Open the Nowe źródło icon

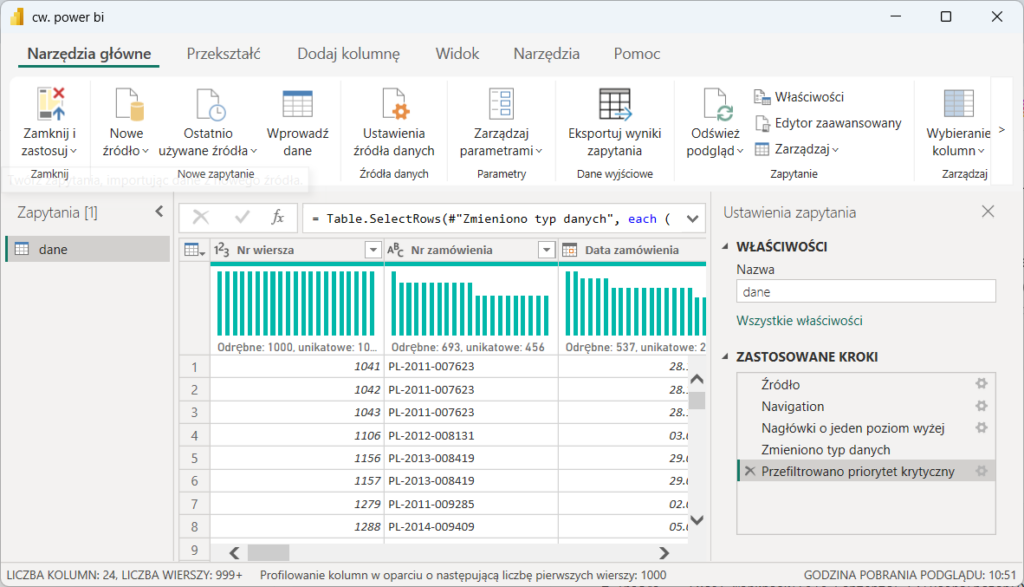(129, 104)
